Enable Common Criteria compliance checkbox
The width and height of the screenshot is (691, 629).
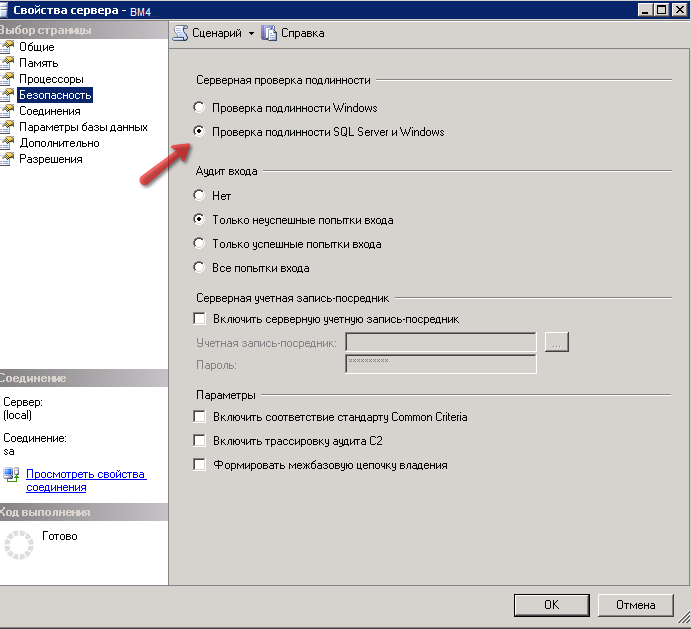point(200,417)
